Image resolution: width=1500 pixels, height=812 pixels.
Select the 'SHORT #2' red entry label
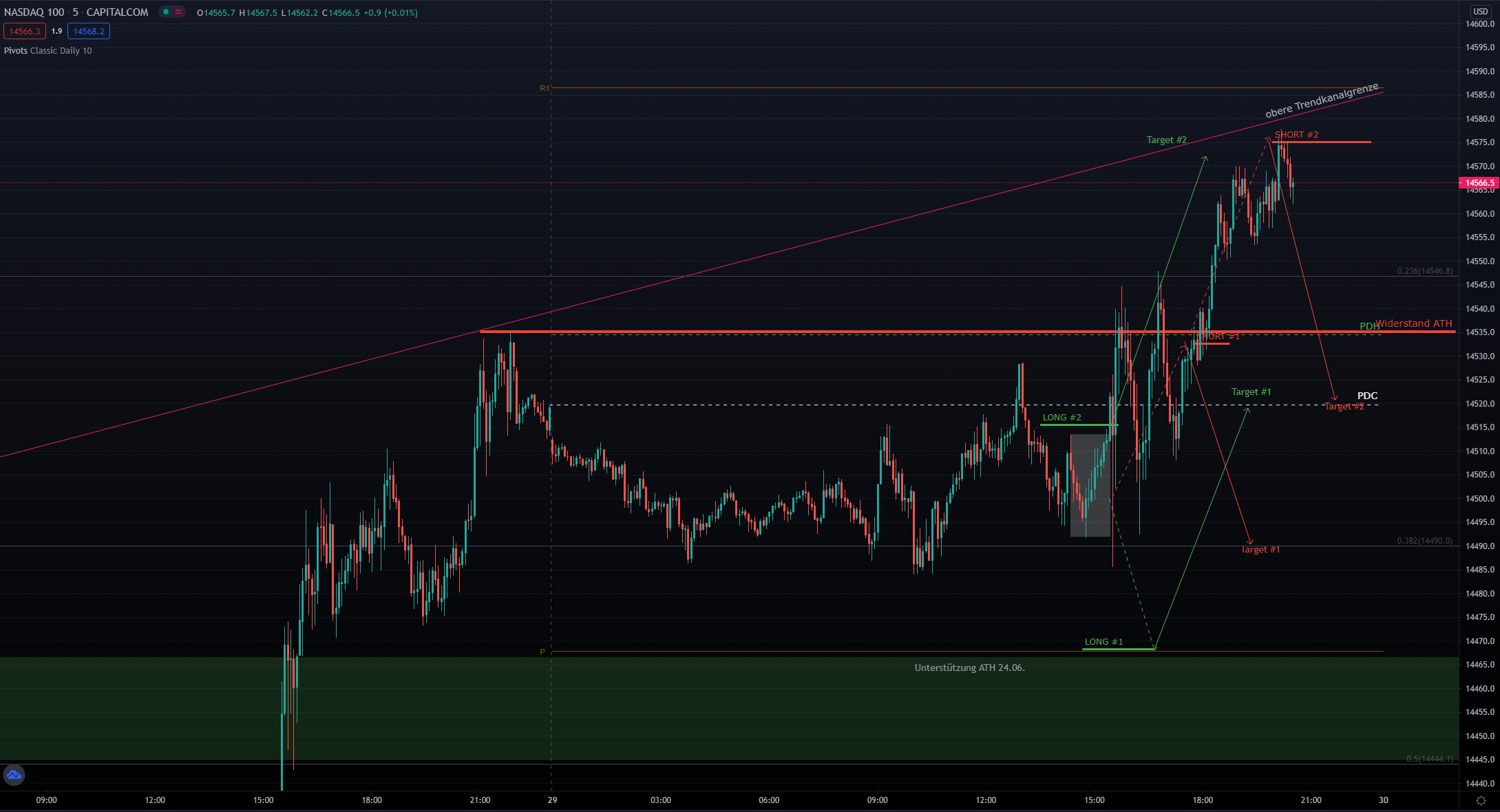1296,135
